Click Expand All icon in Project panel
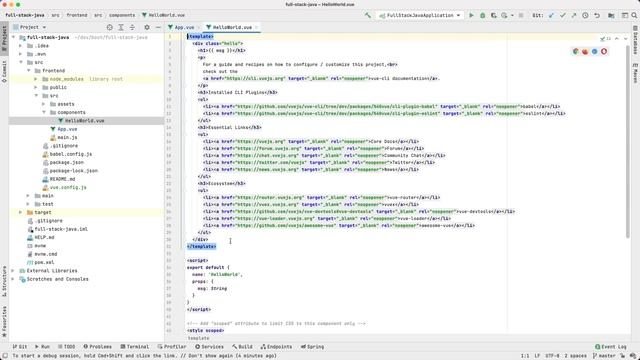The width and height of the screenshot is (640, 360). pyautogui.click(x=121, y=27)
